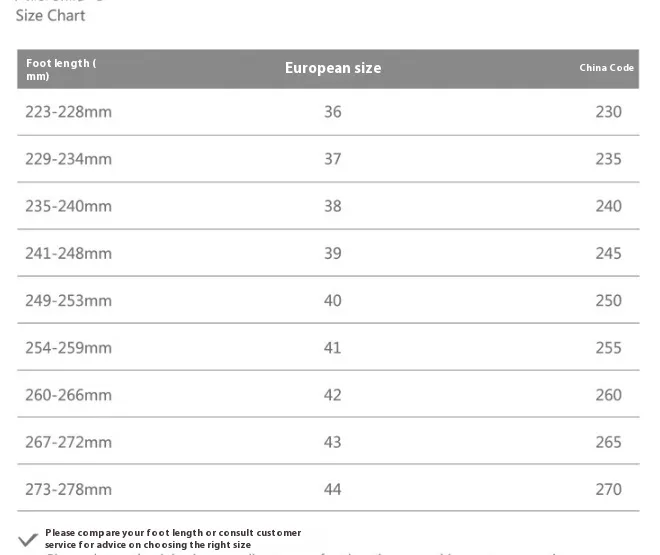Select the 249-253mm foot length cell
This screenshot has width=660, height=555.
point(69,301)
